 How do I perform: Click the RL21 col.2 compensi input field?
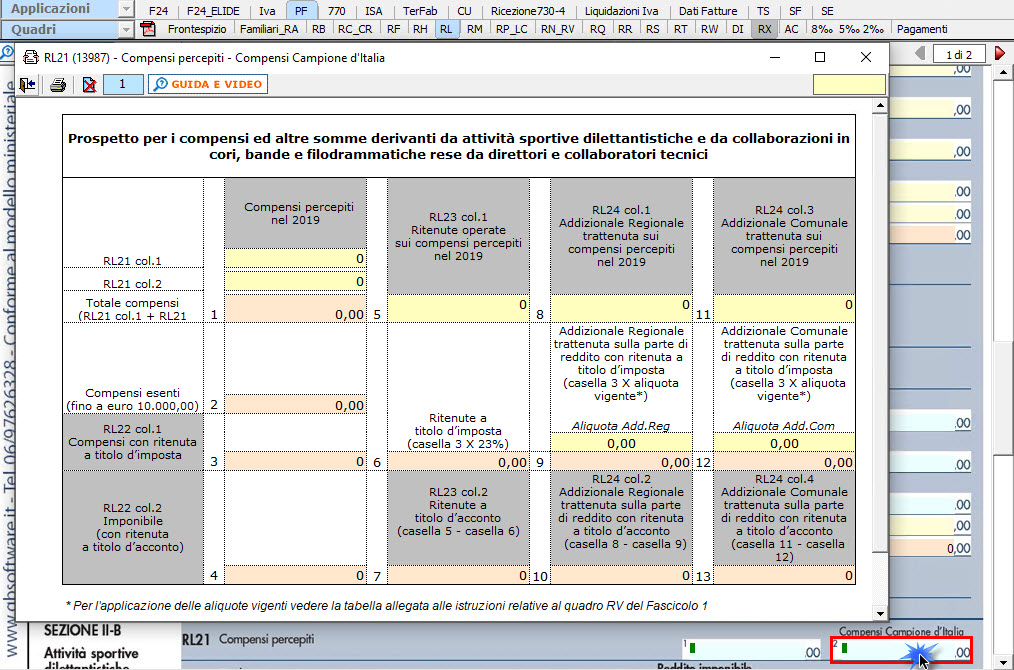296,281
